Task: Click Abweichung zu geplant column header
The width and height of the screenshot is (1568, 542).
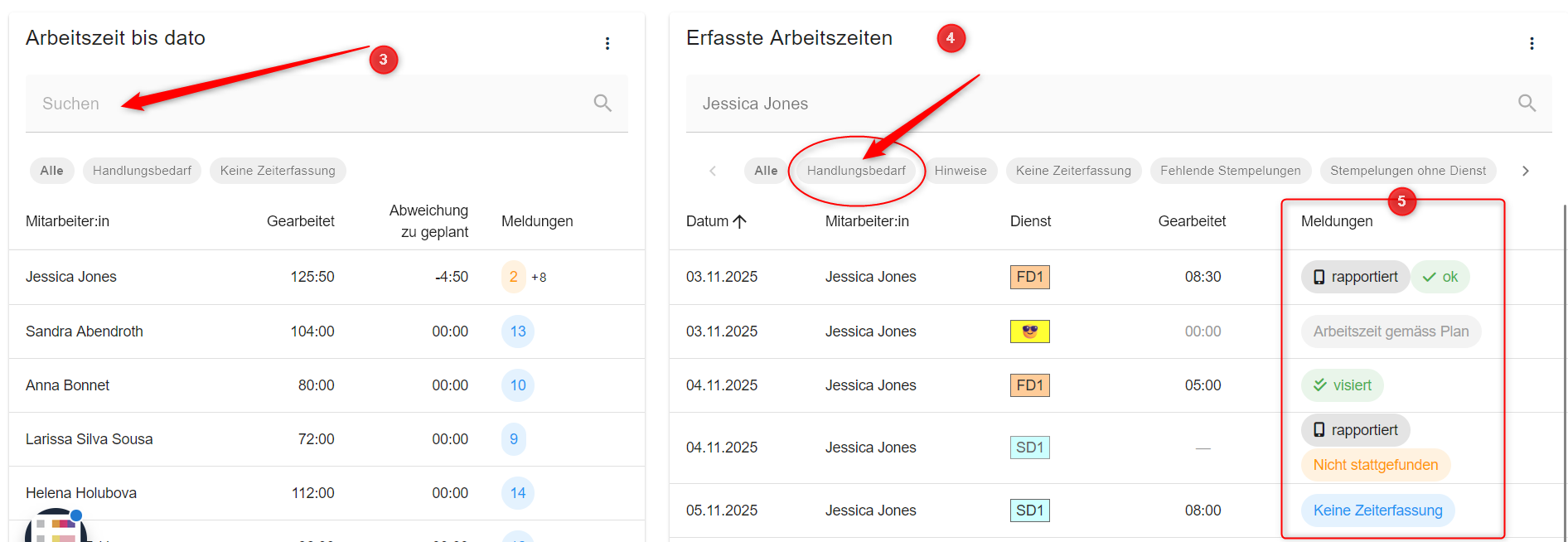Action: tap(428, 221)
